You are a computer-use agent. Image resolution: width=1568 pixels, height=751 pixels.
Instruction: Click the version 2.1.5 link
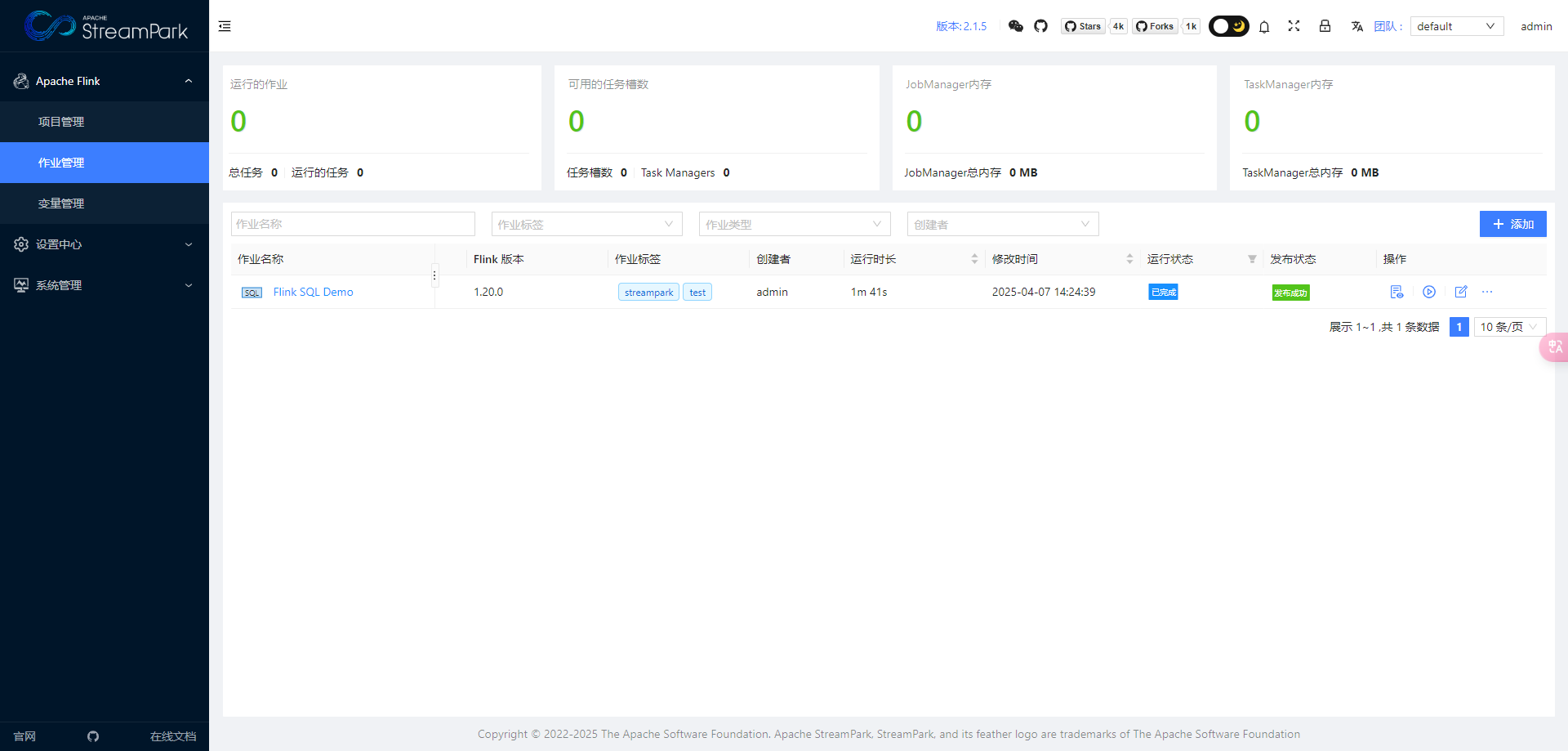(x=961, y=26)
